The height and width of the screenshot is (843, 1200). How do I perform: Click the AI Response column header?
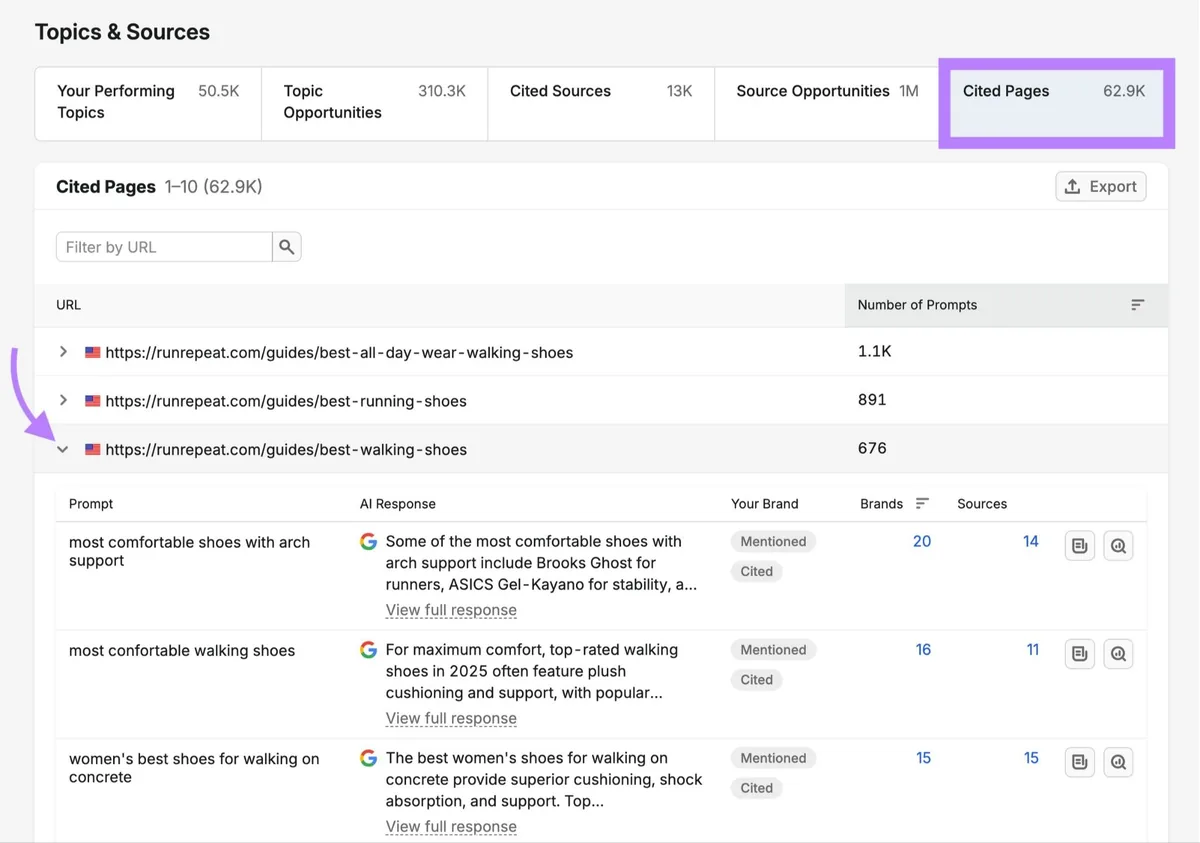[398, 504]
